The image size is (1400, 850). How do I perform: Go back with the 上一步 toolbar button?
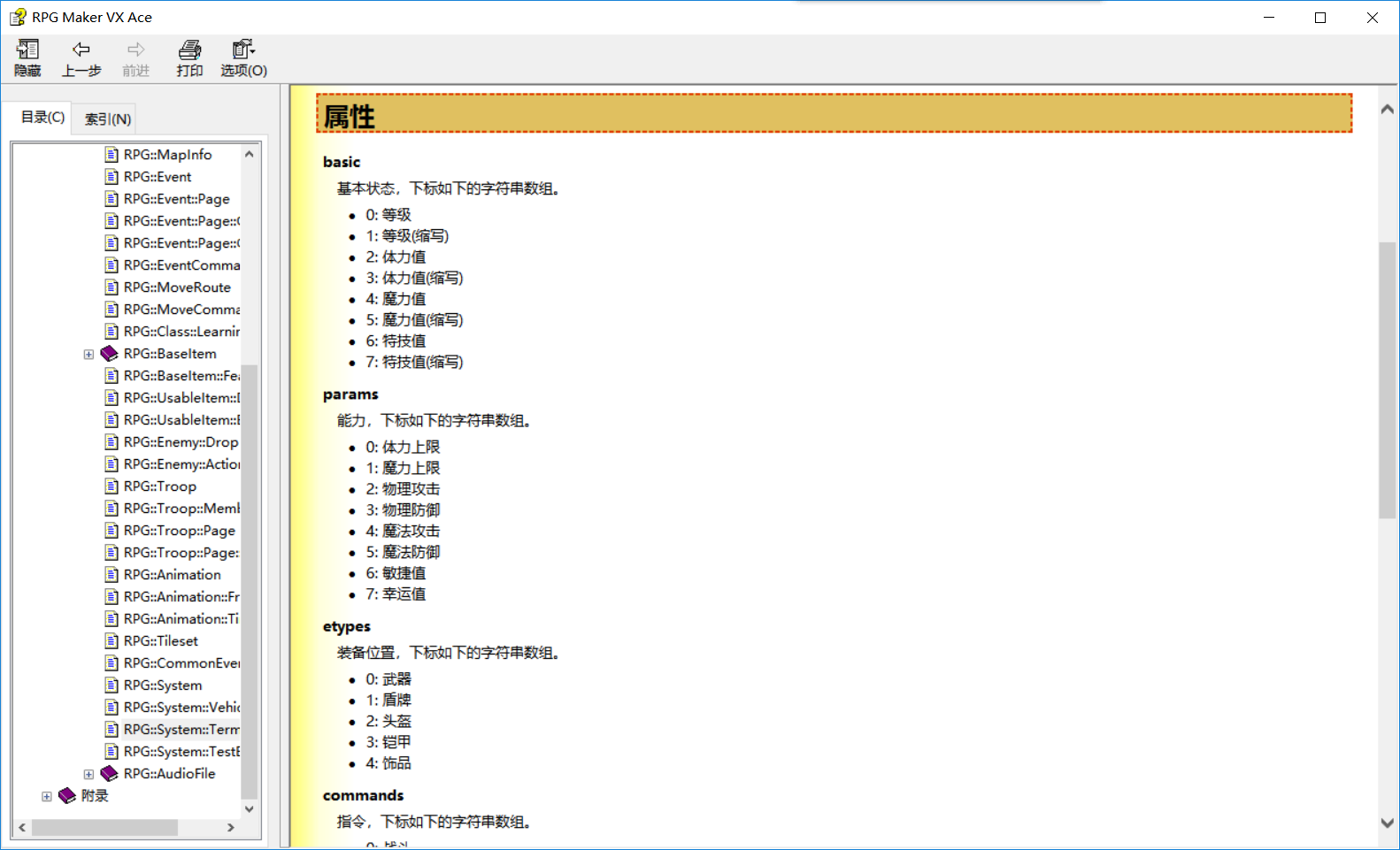pos(81,58)
